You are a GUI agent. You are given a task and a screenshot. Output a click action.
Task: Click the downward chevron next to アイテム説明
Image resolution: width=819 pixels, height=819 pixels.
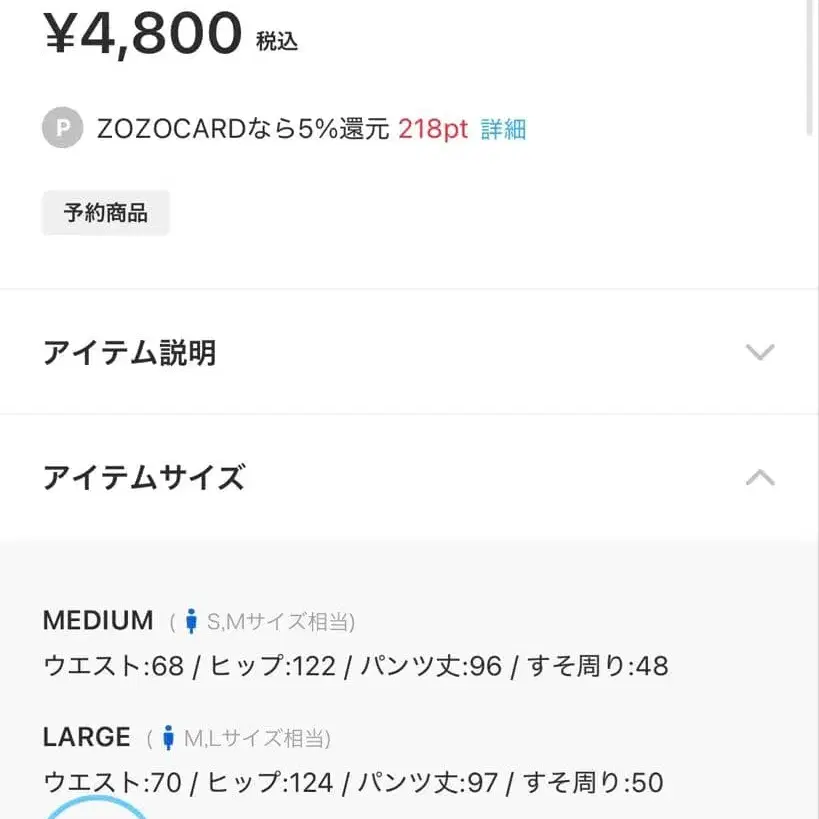coord(761,353)
